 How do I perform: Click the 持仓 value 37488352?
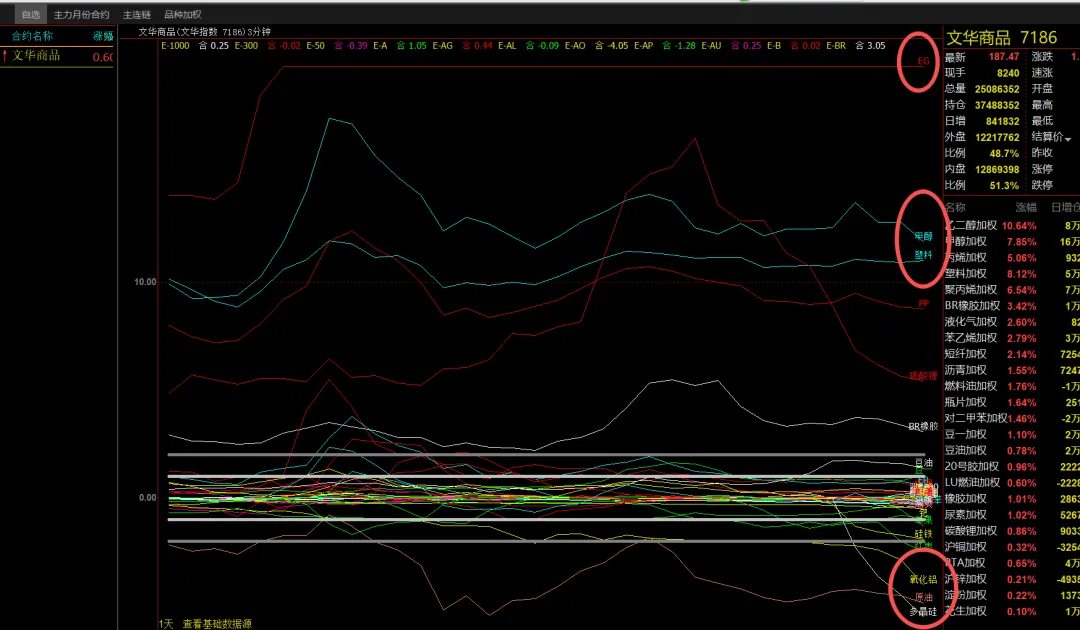point(997,105)
